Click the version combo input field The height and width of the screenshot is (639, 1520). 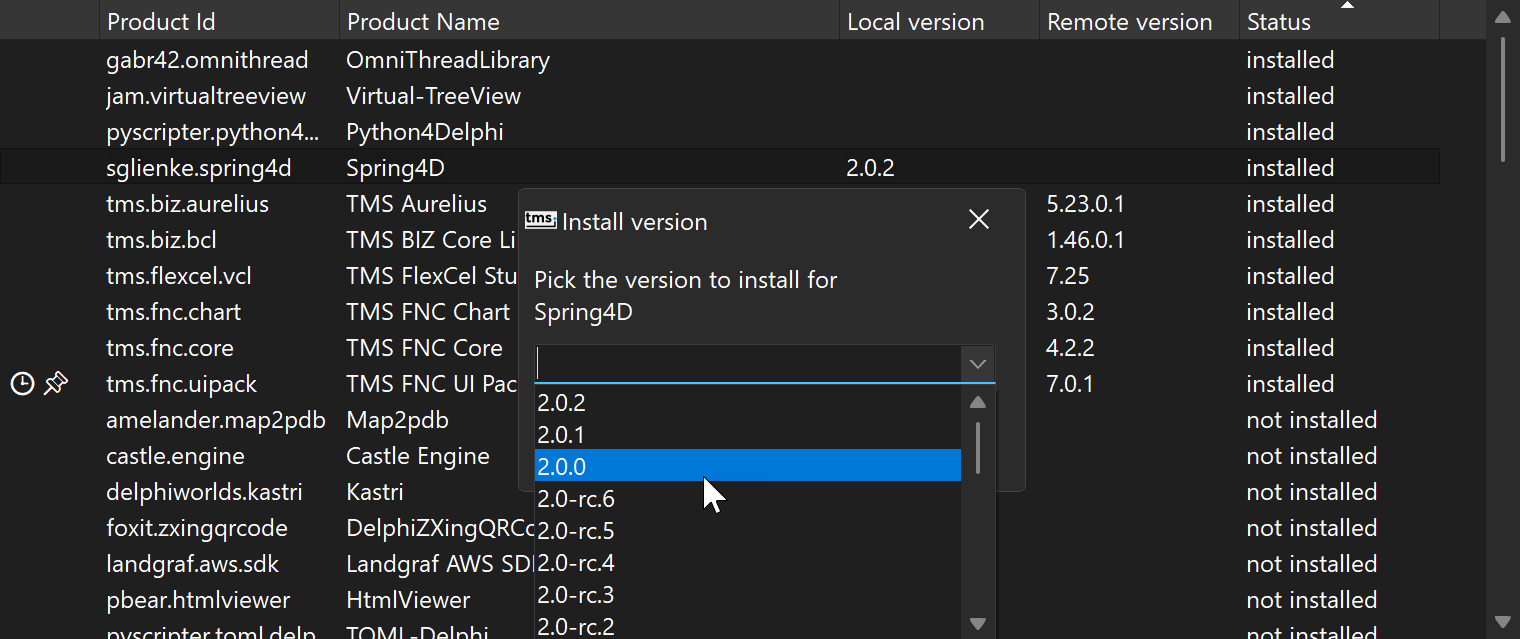pos(750,364)
